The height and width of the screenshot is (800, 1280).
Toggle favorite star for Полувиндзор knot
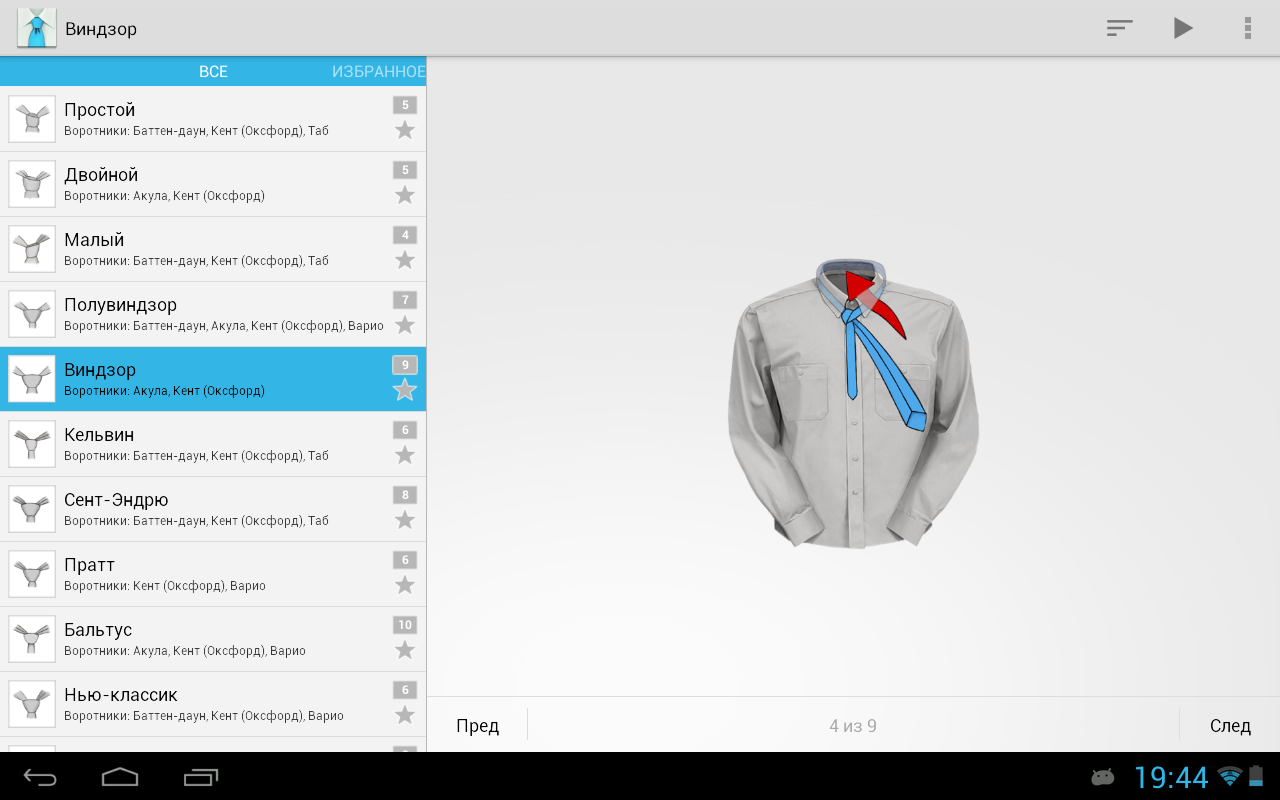click(x=405, y=325)
